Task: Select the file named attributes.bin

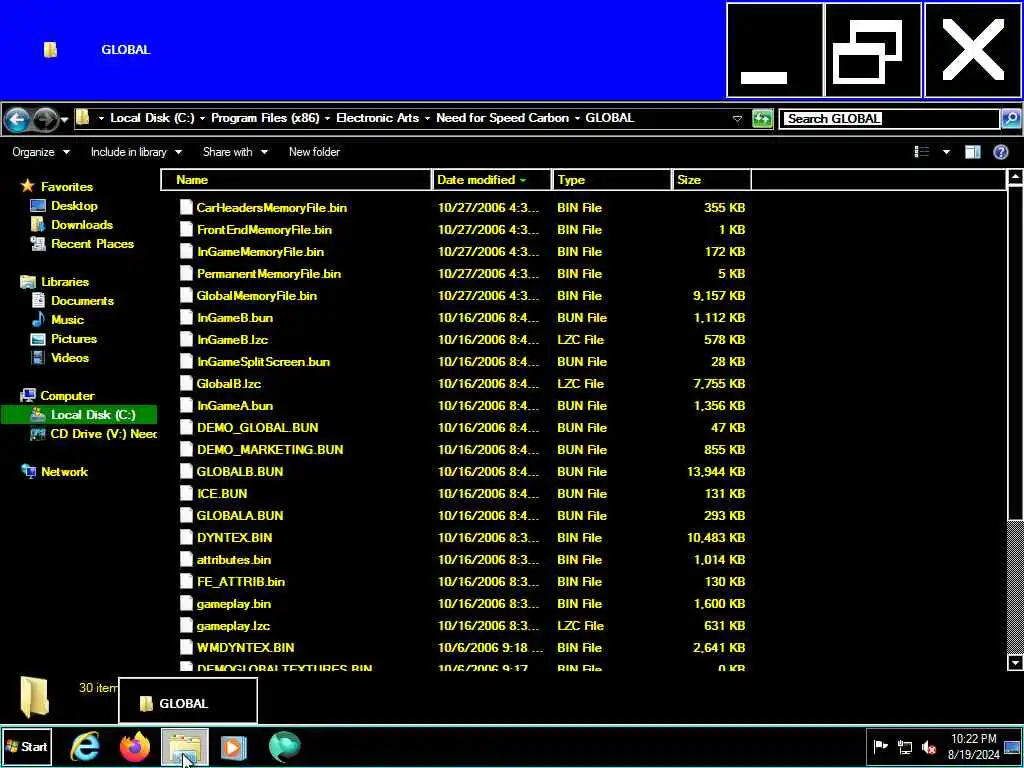Action: point(234,560)
